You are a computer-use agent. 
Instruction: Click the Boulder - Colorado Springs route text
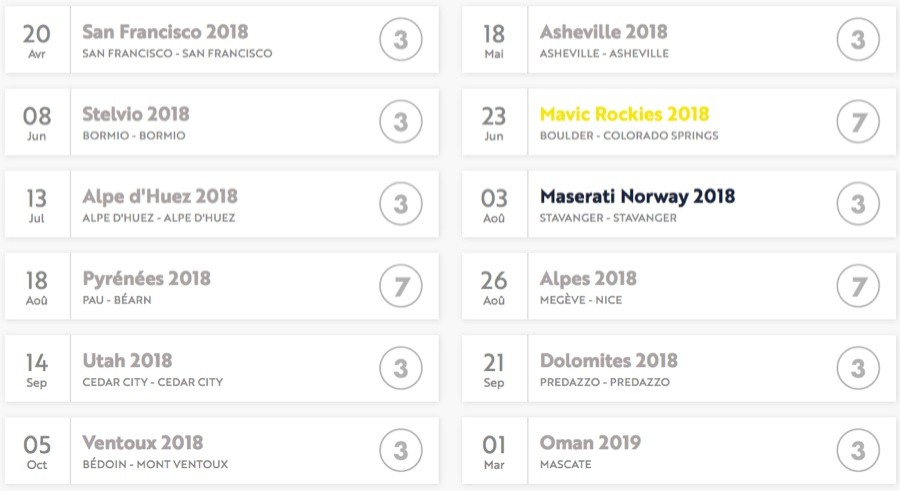[x=629, y=136]
